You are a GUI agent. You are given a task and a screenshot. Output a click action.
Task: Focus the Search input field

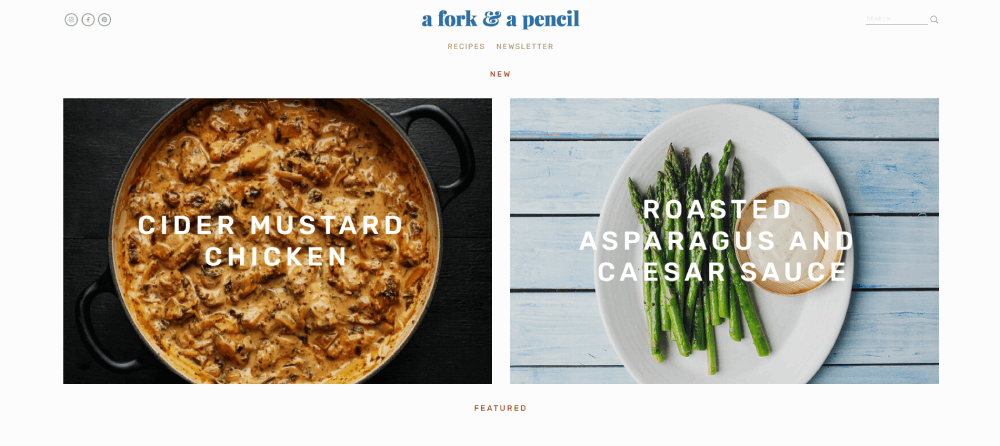point(897,19)
